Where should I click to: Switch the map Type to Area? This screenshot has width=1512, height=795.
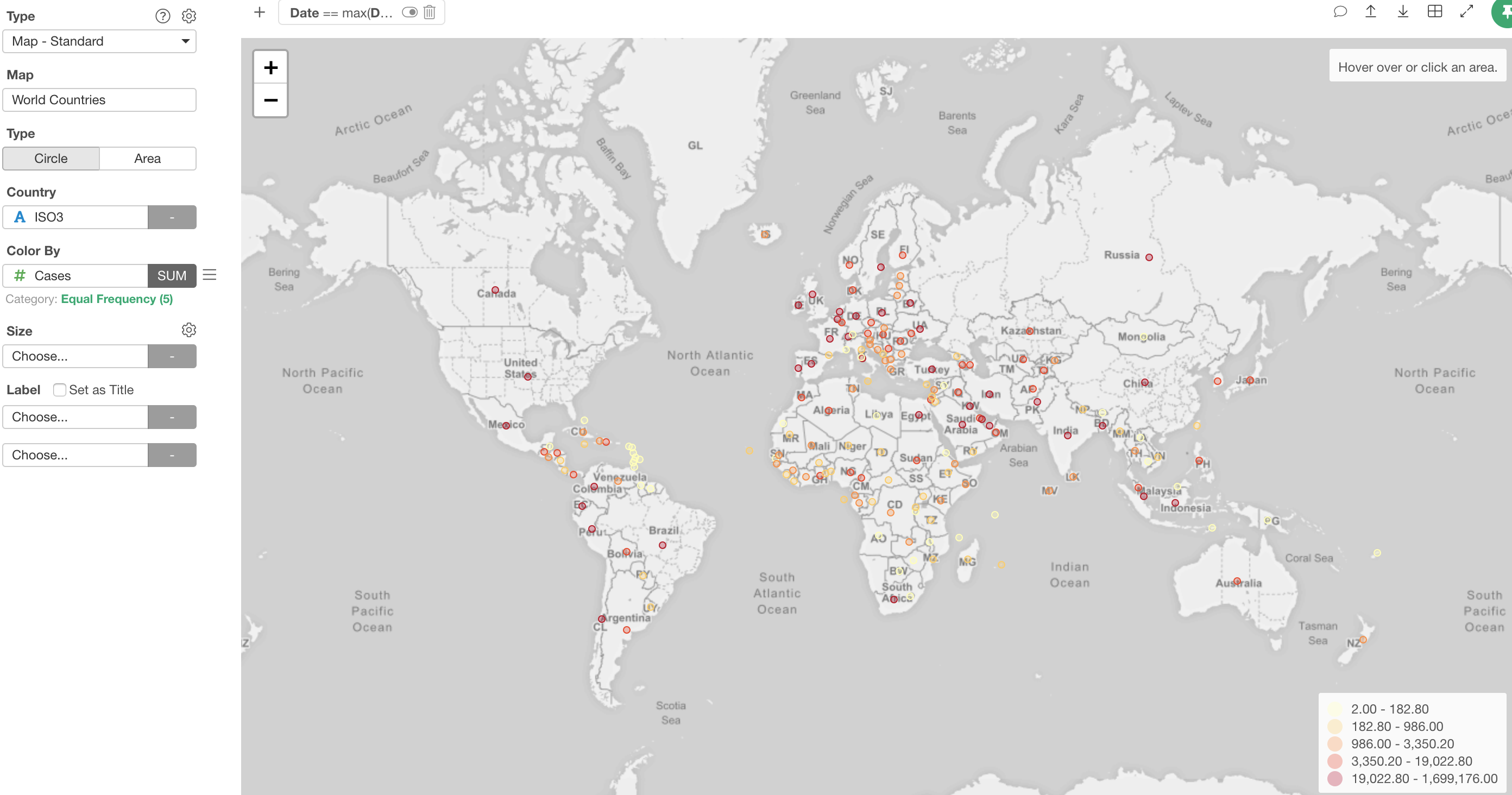(x=147, y=158)
